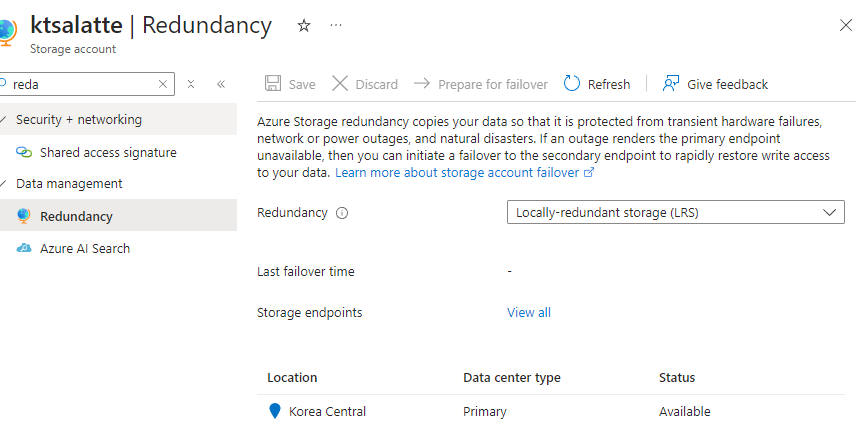Click the Discard X icon
This screenshot has height=423, width=856.
point(340,84)
